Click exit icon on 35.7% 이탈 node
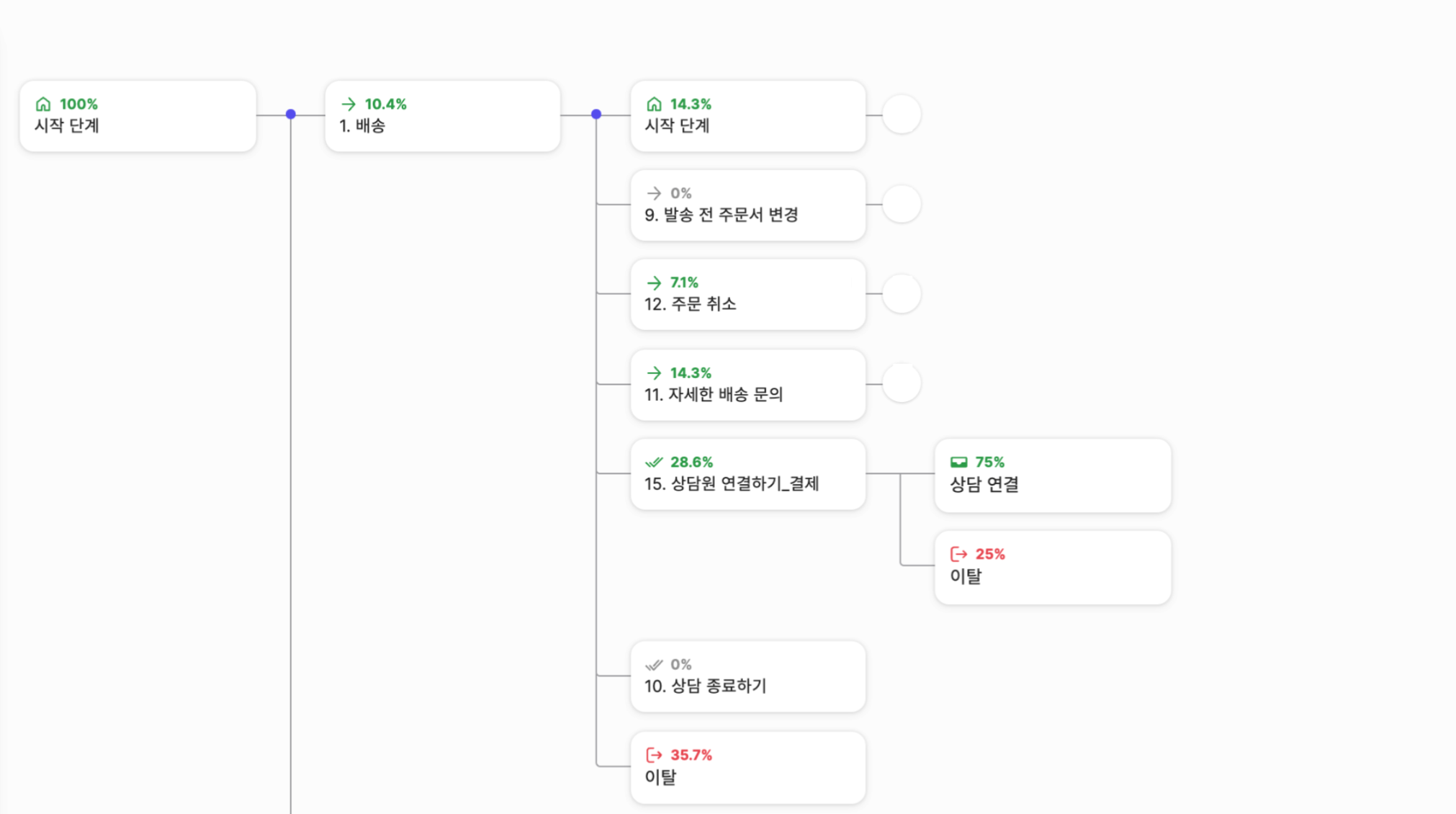The image size is (1456, 814). (x=654, y=755)
